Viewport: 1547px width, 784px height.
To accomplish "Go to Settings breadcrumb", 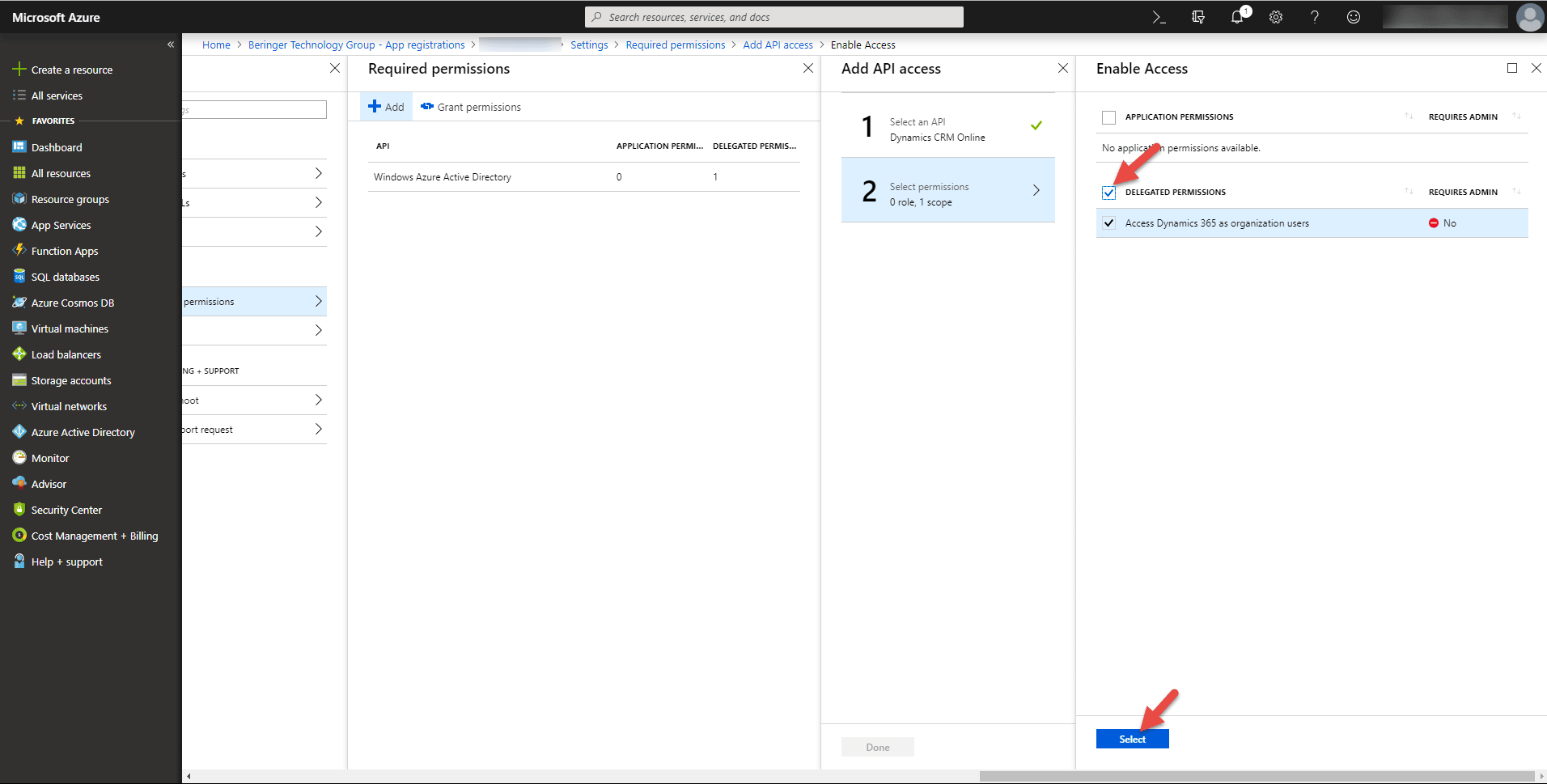I will pyautogui.click(x=589, y=45).
